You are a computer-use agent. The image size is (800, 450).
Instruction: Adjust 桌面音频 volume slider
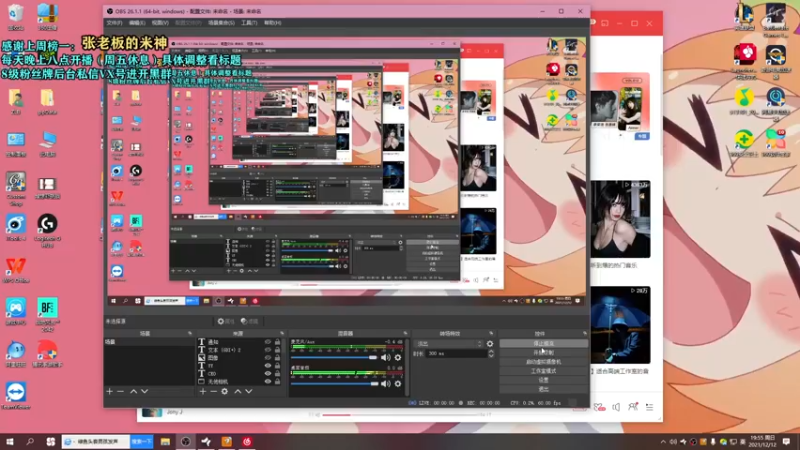335,383
